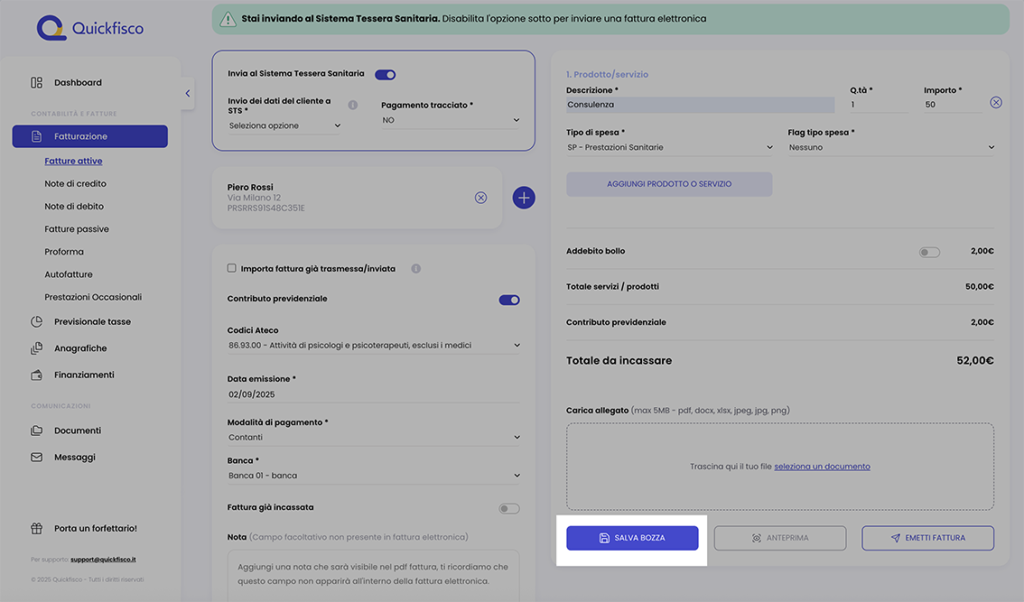Open Previsionale tasse from sidebar
Viewport: 1024px width, 602px height.
point(92,322)
